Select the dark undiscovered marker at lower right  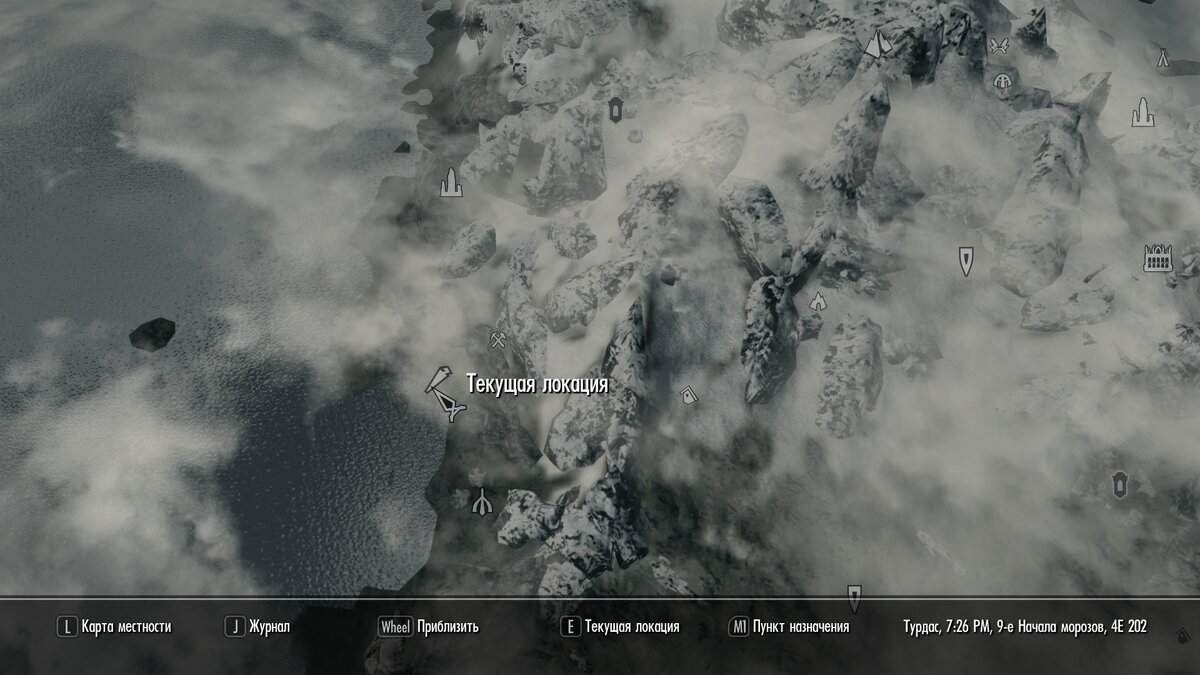(1120, 487)
